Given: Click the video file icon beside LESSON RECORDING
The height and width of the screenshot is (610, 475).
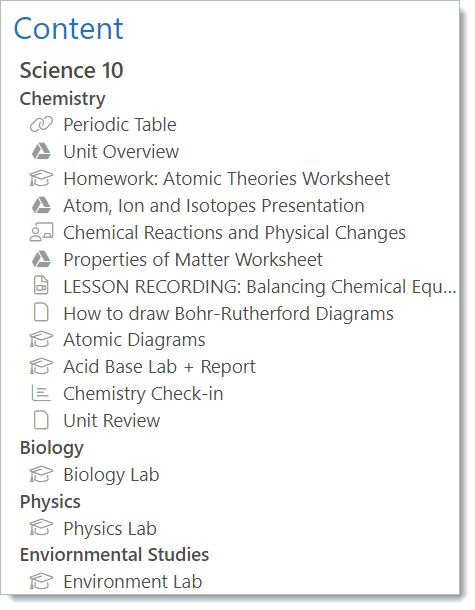Looking at the screenshot, I should coord(41,285).
